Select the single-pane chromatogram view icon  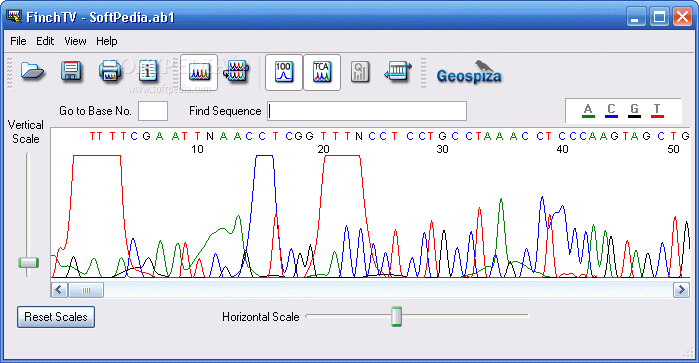click(199, 72)
